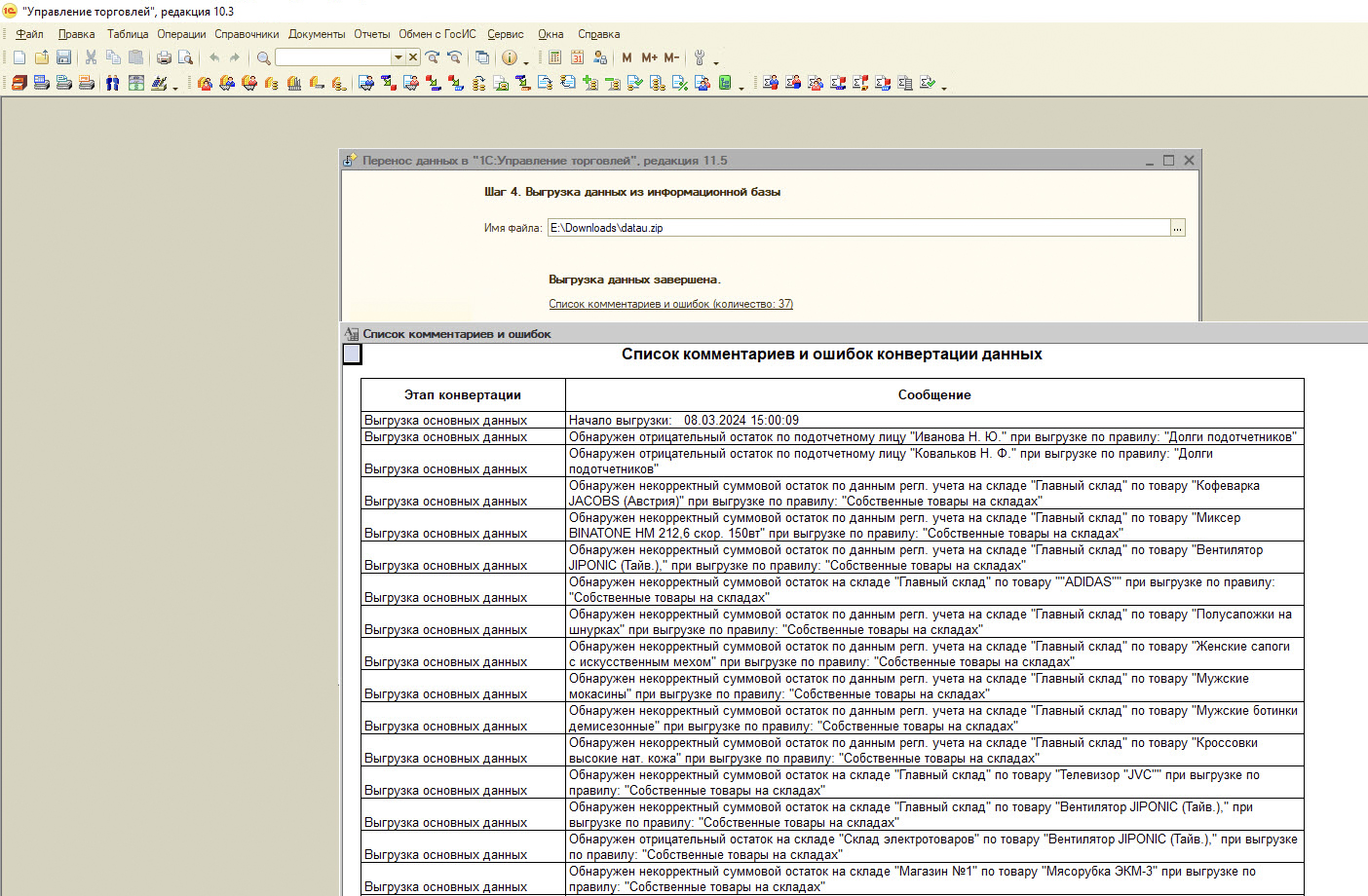Open the Справочники menu
This screenshot has height=896, width=1368.
tap(247, 34)
